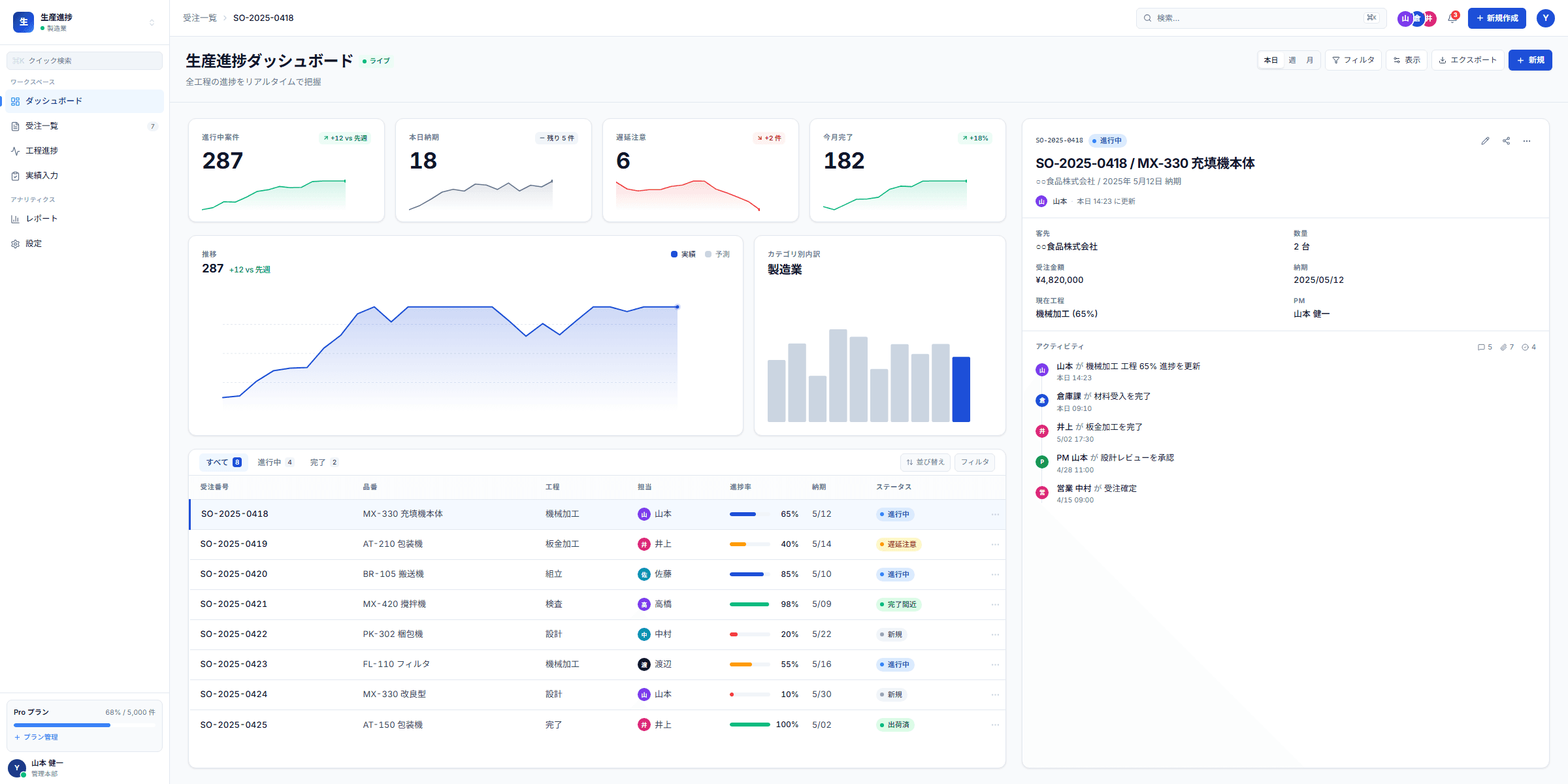Click the 実績入力 clipboard icon in sidebar

[x=15, y=176]
